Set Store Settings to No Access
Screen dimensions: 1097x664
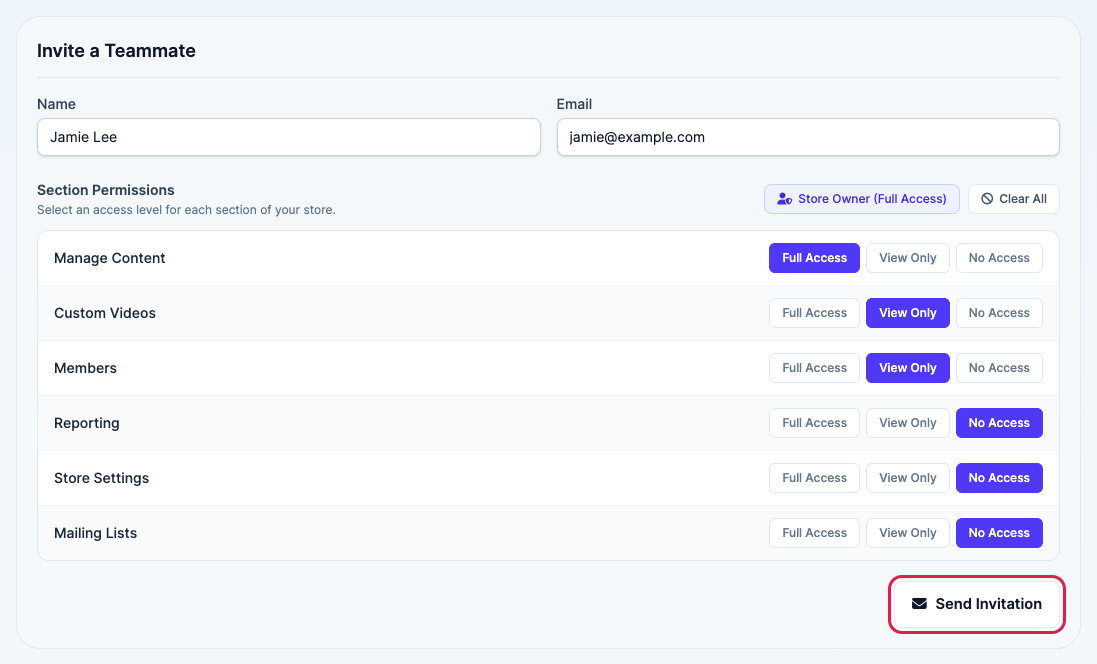pos(999,478)
